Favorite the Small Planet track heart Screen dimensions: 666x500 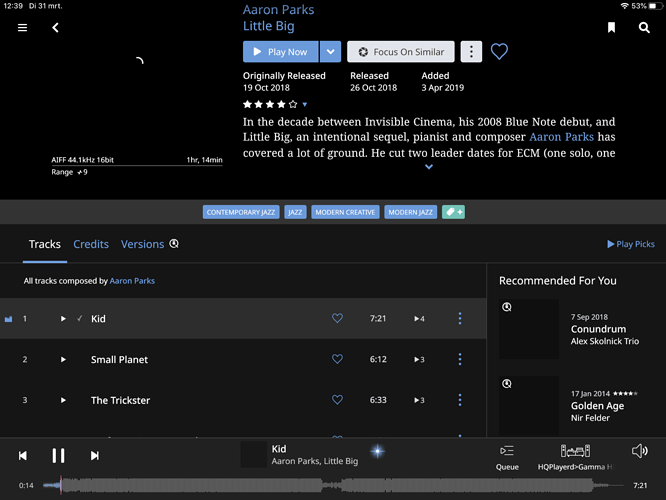pyautogui.click(x=337, y=359)
